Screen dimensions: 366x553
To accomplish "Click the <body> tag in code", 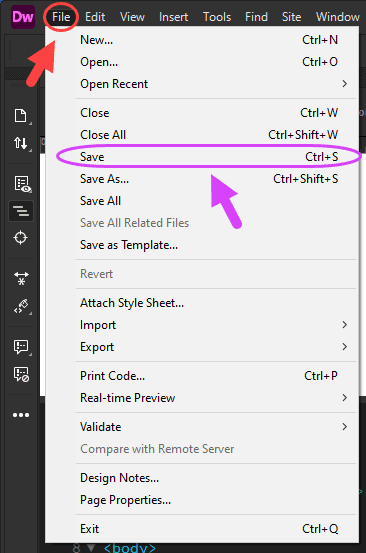I will tap(129, 548).
